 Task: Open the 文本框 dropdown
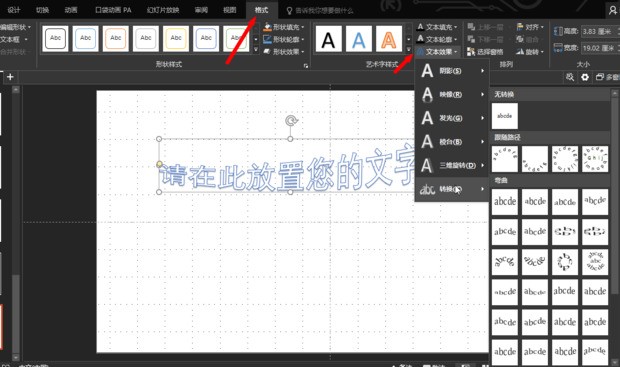(14, 40)
